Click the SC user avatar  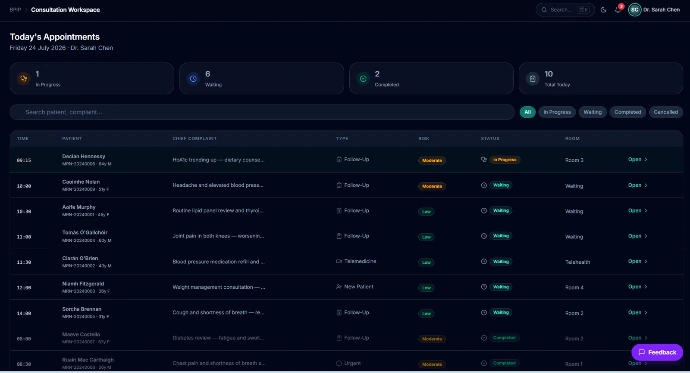[635, 10]
